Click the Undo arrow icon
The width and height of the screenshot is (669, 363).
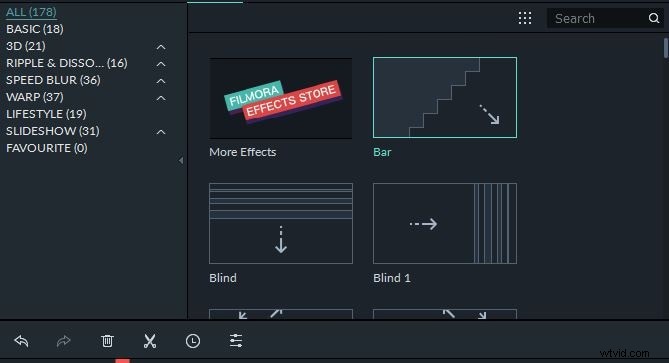(21, 341)
